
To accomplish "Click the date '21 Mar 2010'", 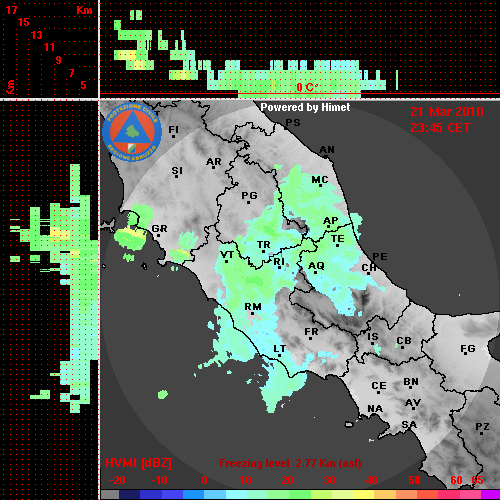I will click(x=447, y=112).
